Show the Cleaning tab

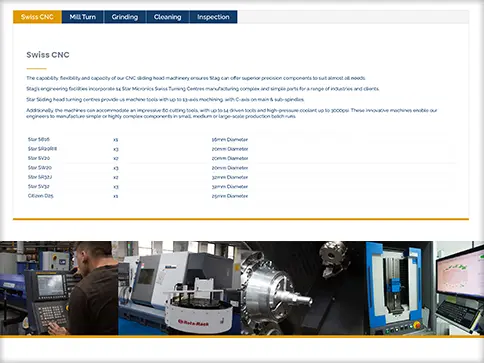coord(168,17)
